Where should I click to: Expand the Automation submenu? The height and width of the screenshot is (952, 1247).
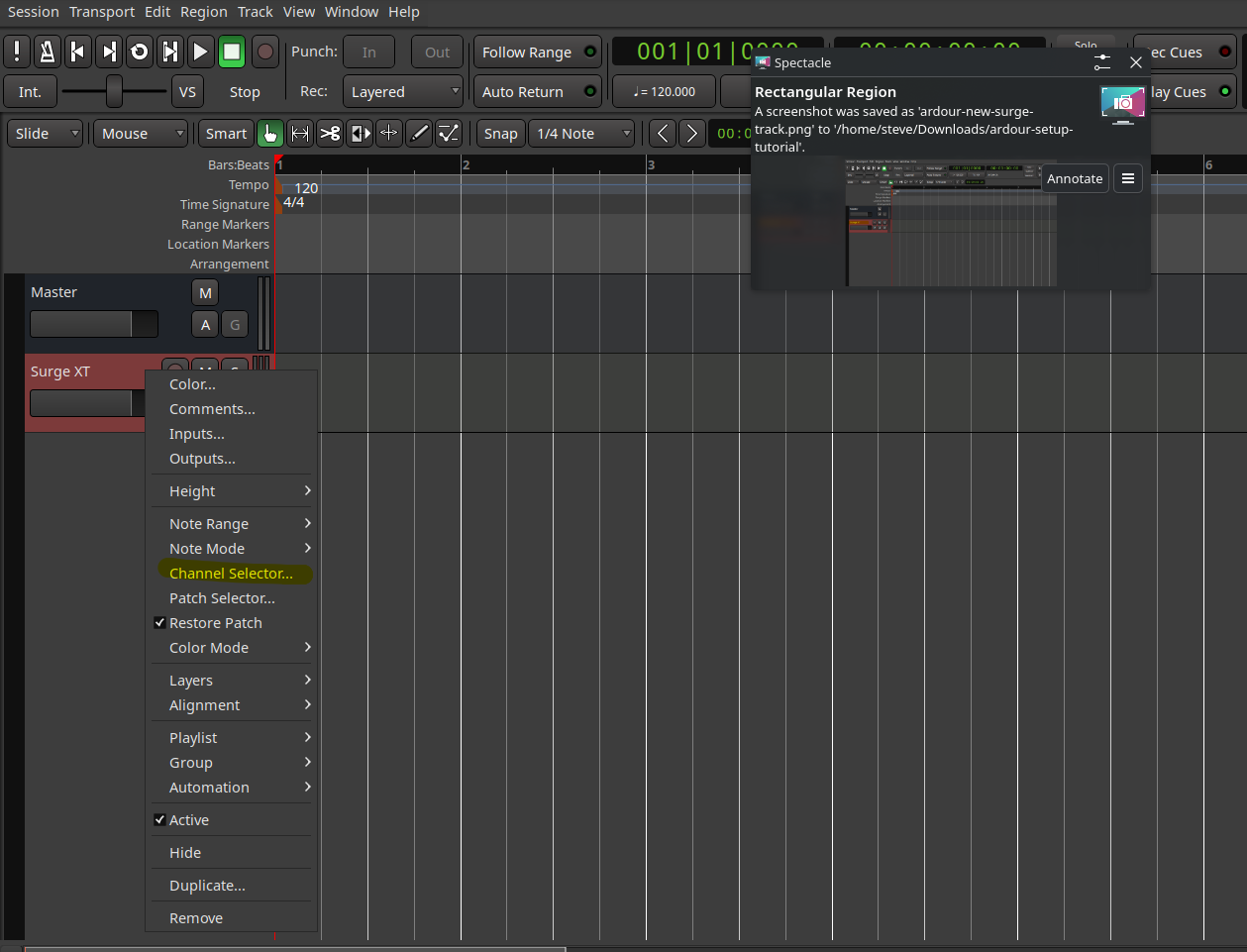coord(232,788)
